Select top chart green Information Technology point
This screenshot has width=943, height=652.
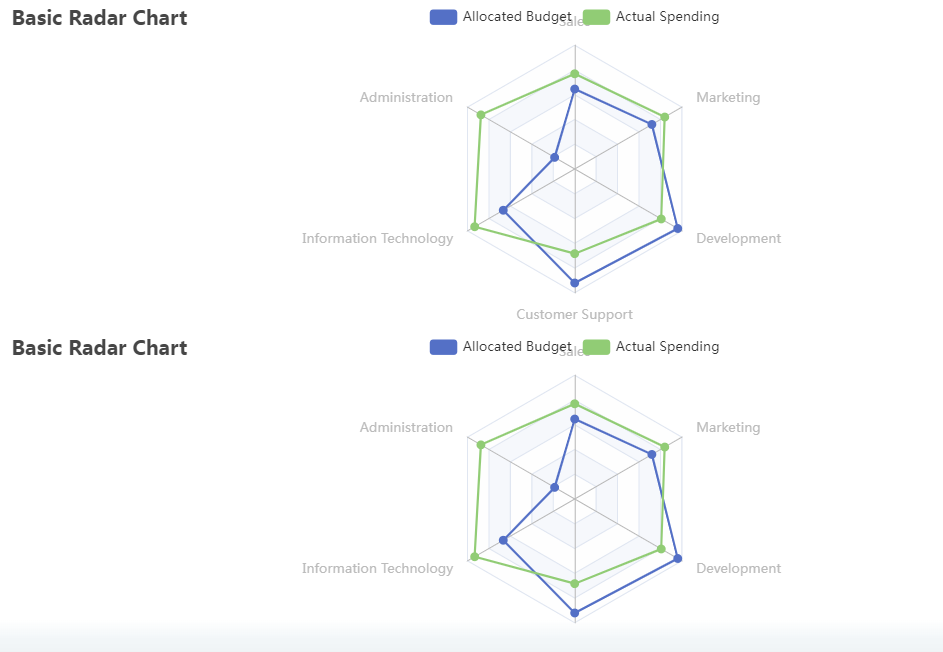475,227
